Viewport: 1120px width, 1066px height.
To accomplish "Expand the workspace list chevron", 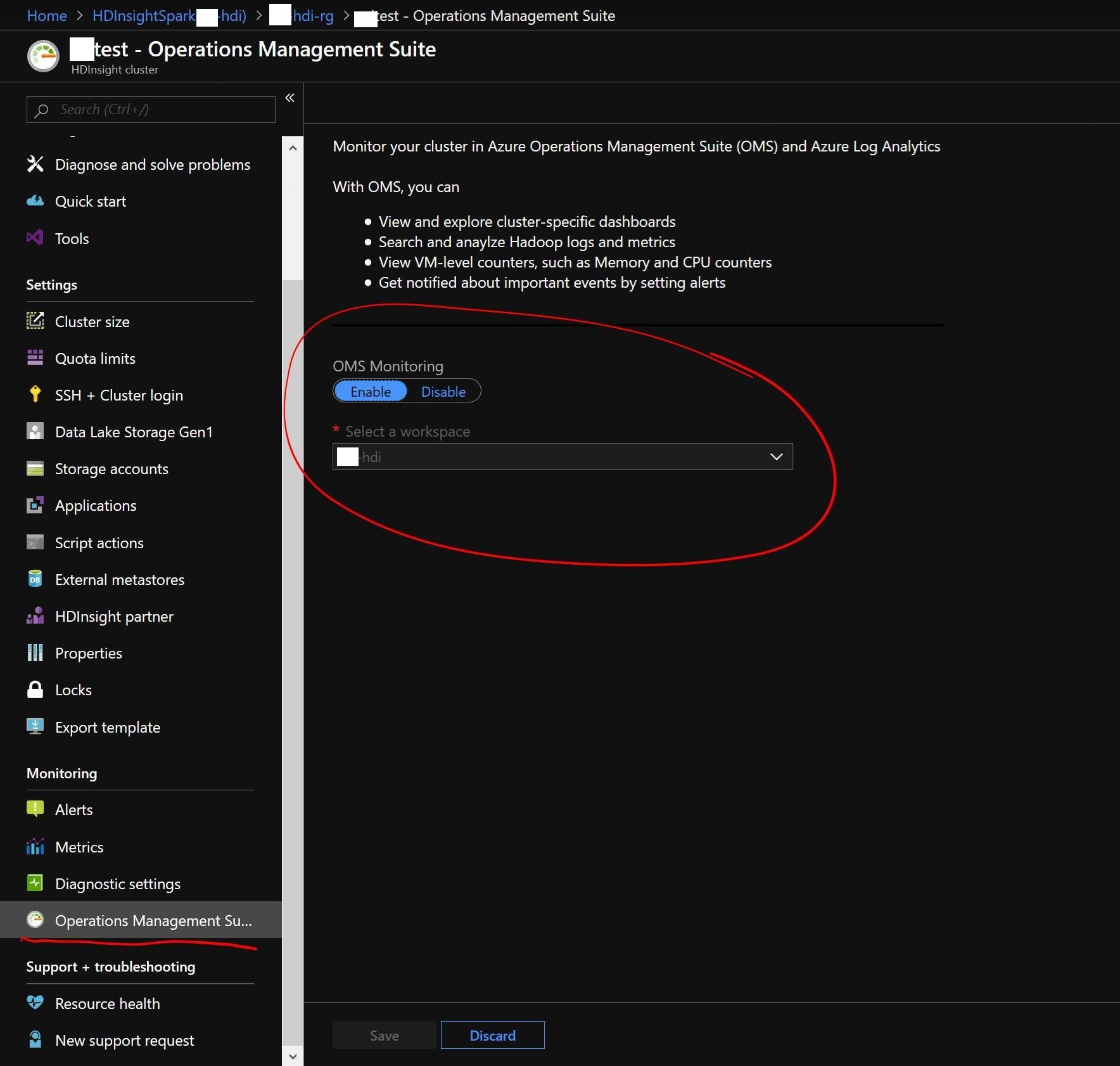I will [x=777, y=456].
